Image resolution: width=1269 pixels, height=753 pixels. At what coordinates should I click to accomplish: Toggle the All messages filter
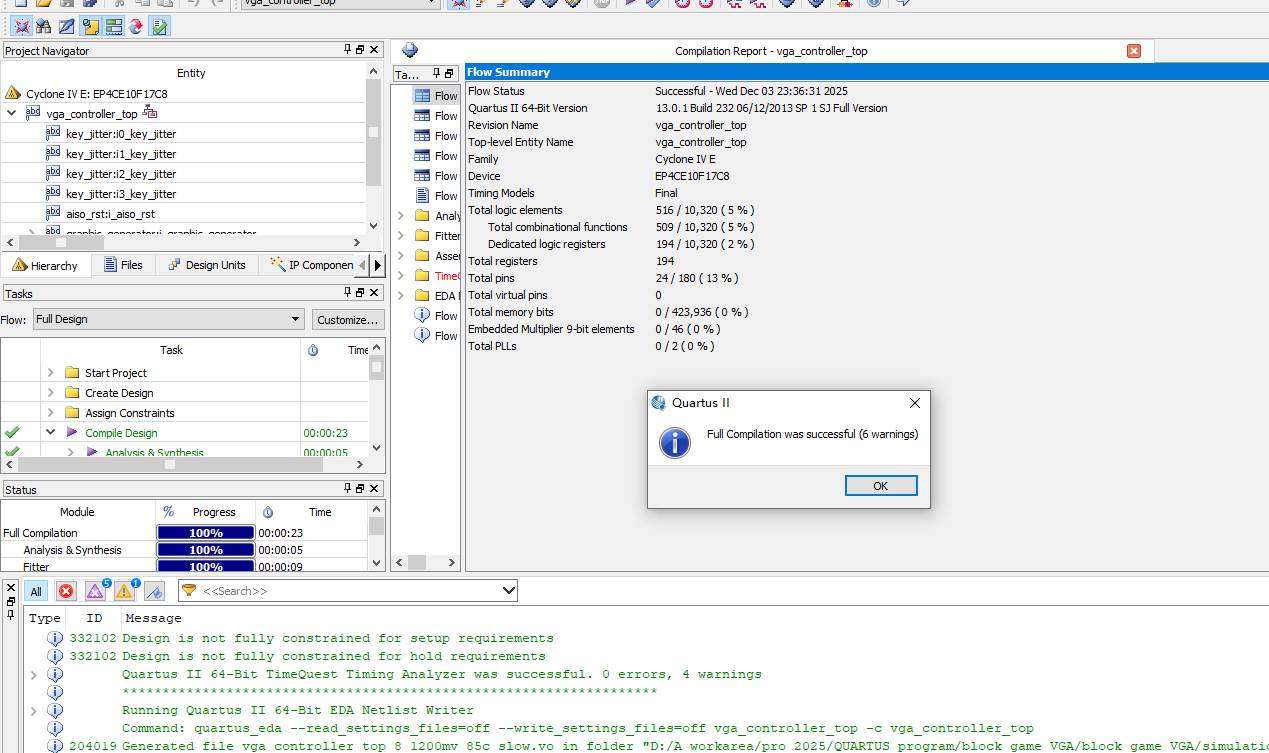tap(36, 591)
